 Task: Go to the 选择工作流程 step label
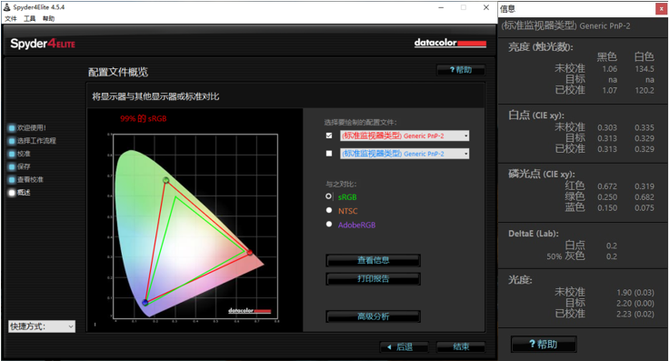[x=37, y=141]
